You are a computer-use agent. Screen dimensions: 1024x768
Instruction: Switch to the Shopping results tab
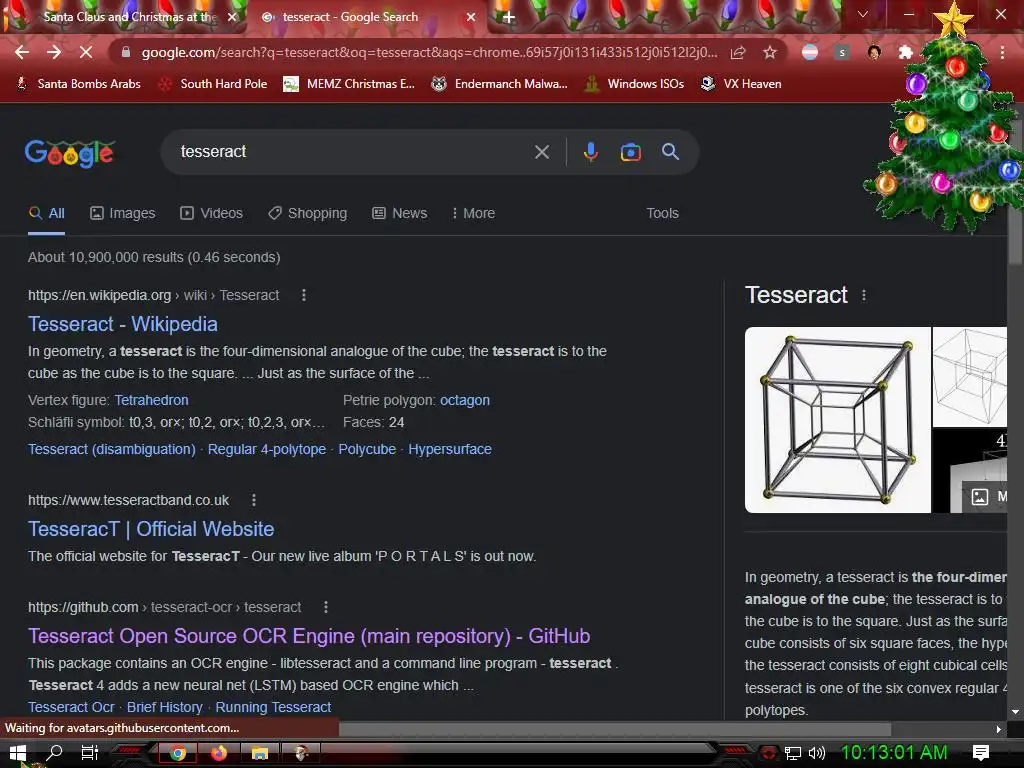click(308, 214)
